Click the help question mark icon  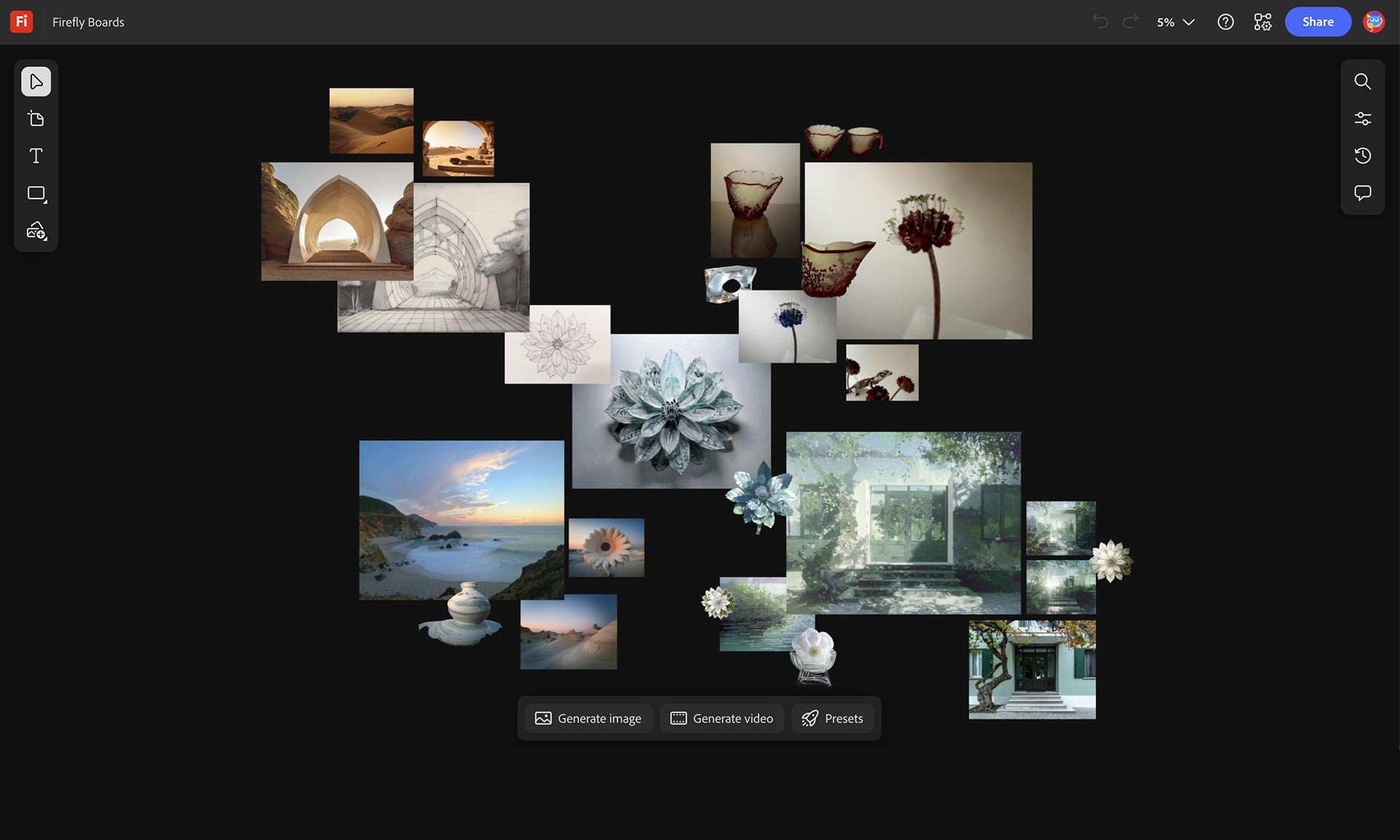1226,22
